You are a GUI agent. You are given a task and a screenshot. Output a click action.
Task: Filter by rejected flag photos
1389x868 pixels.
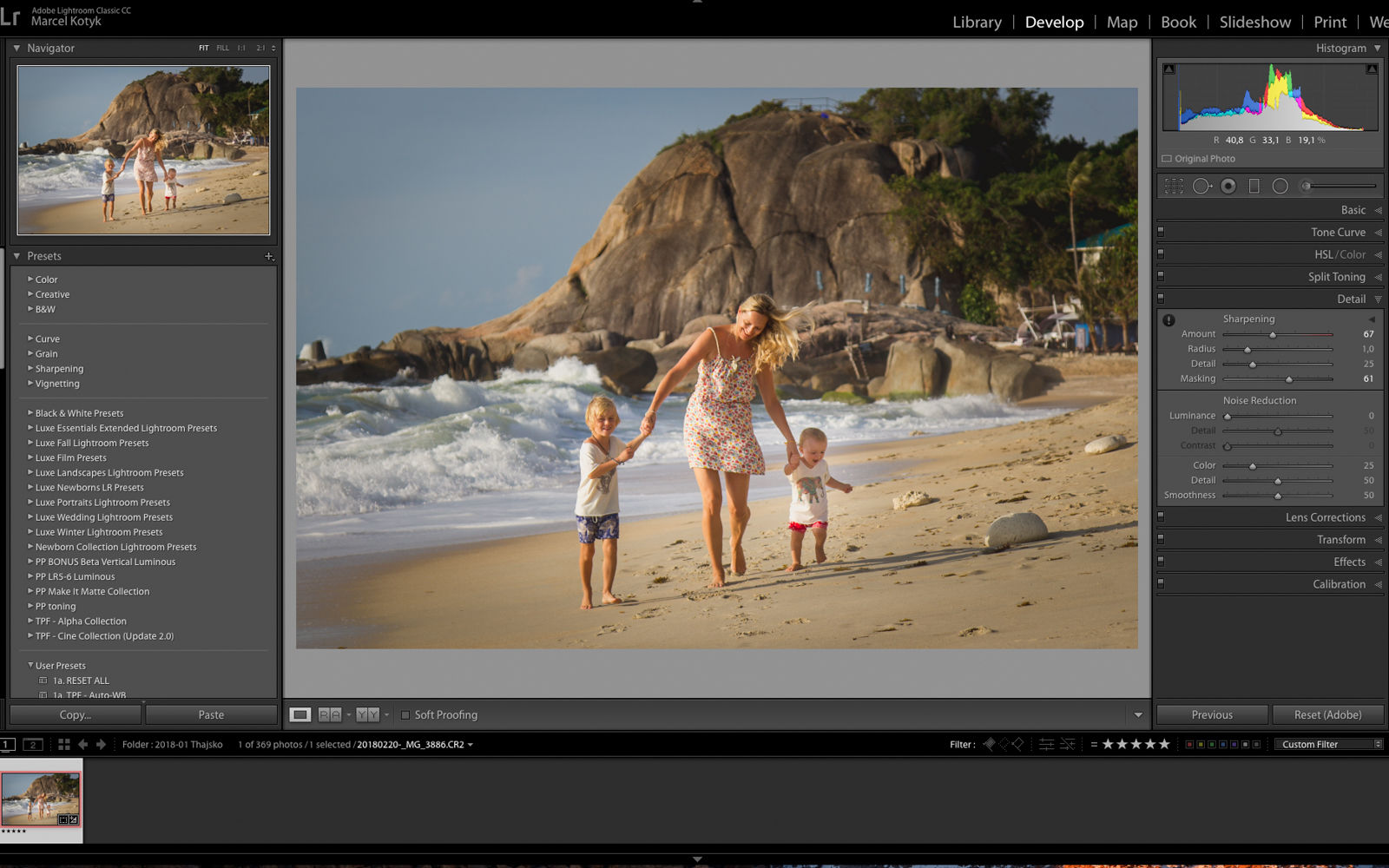tap(1018, 744)
